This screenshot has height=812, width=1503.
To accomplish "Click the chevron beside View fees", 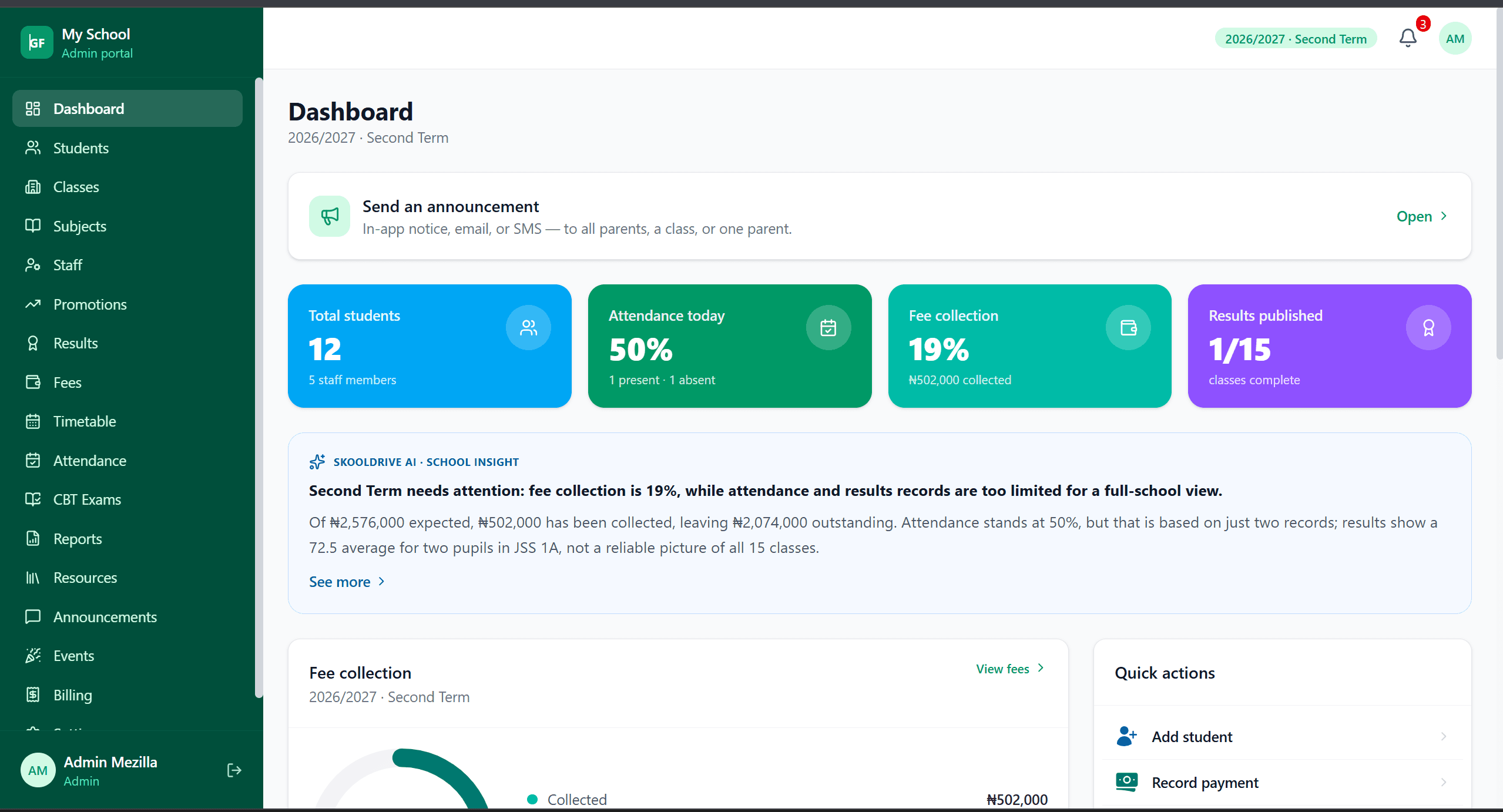I will [1041, 668].
